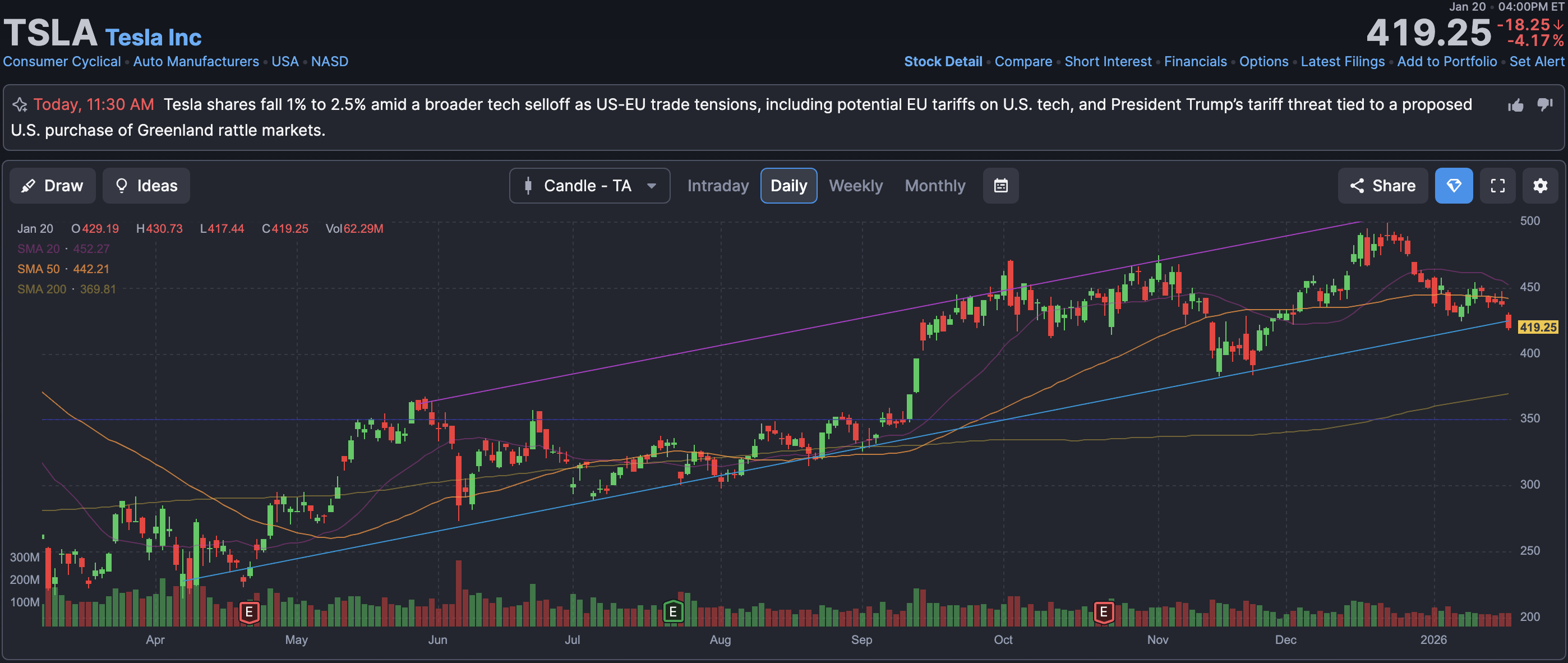This screenshot has height=663, width=1568.
Task: Open the Ideas button
Action: [146, 186]
